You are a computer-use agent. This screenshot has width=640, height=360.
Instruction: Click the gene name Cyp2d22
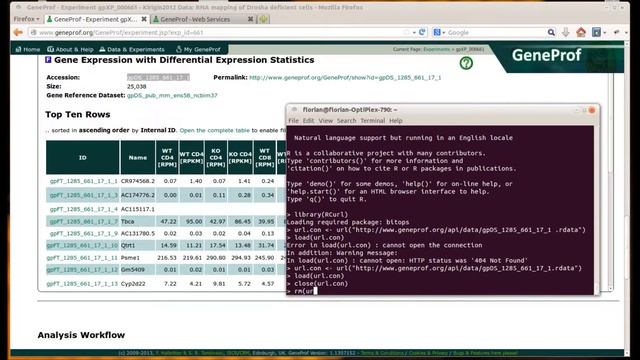[133, 283]
